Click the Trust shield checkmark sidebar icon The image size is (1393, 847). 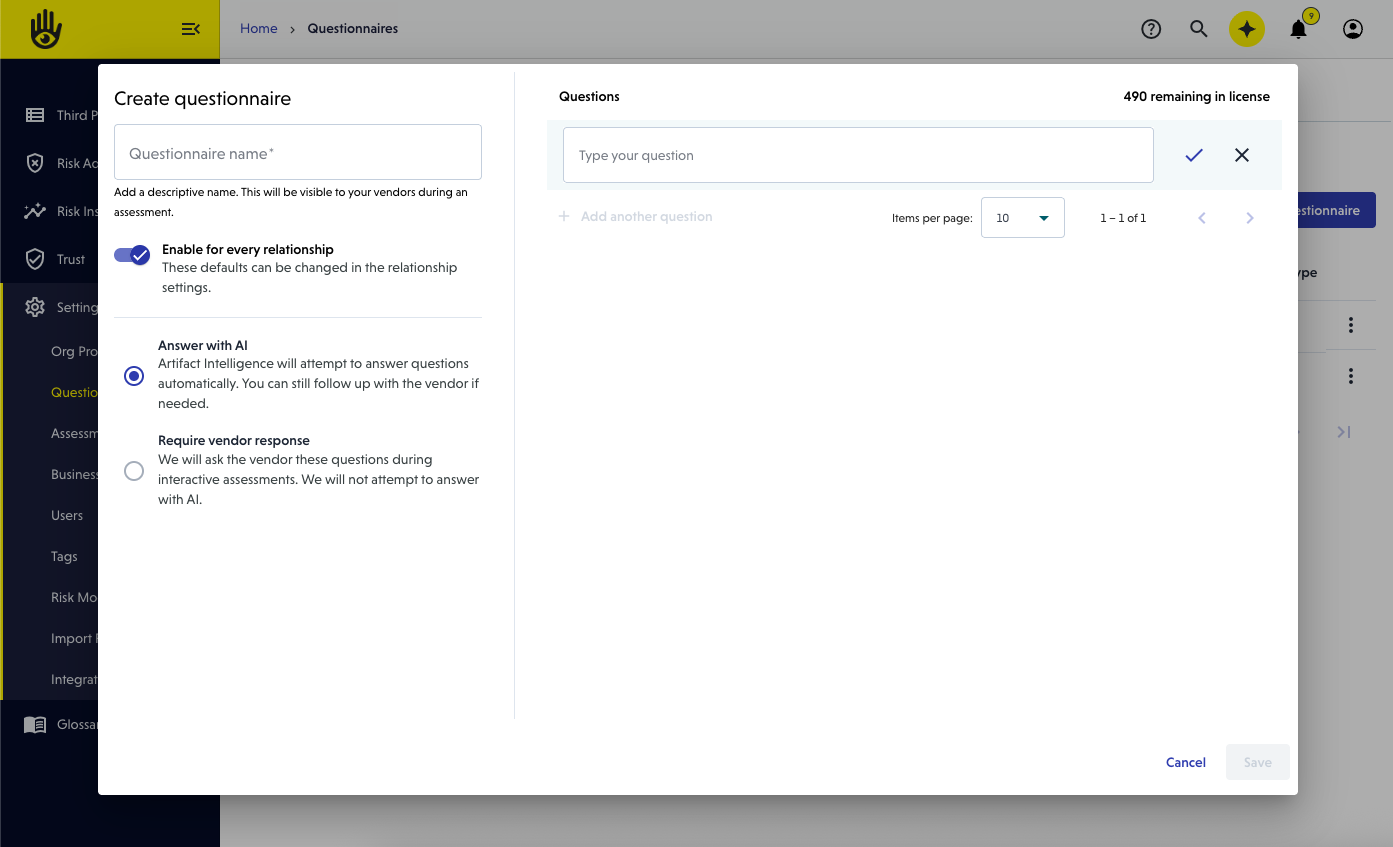(35, 259)
